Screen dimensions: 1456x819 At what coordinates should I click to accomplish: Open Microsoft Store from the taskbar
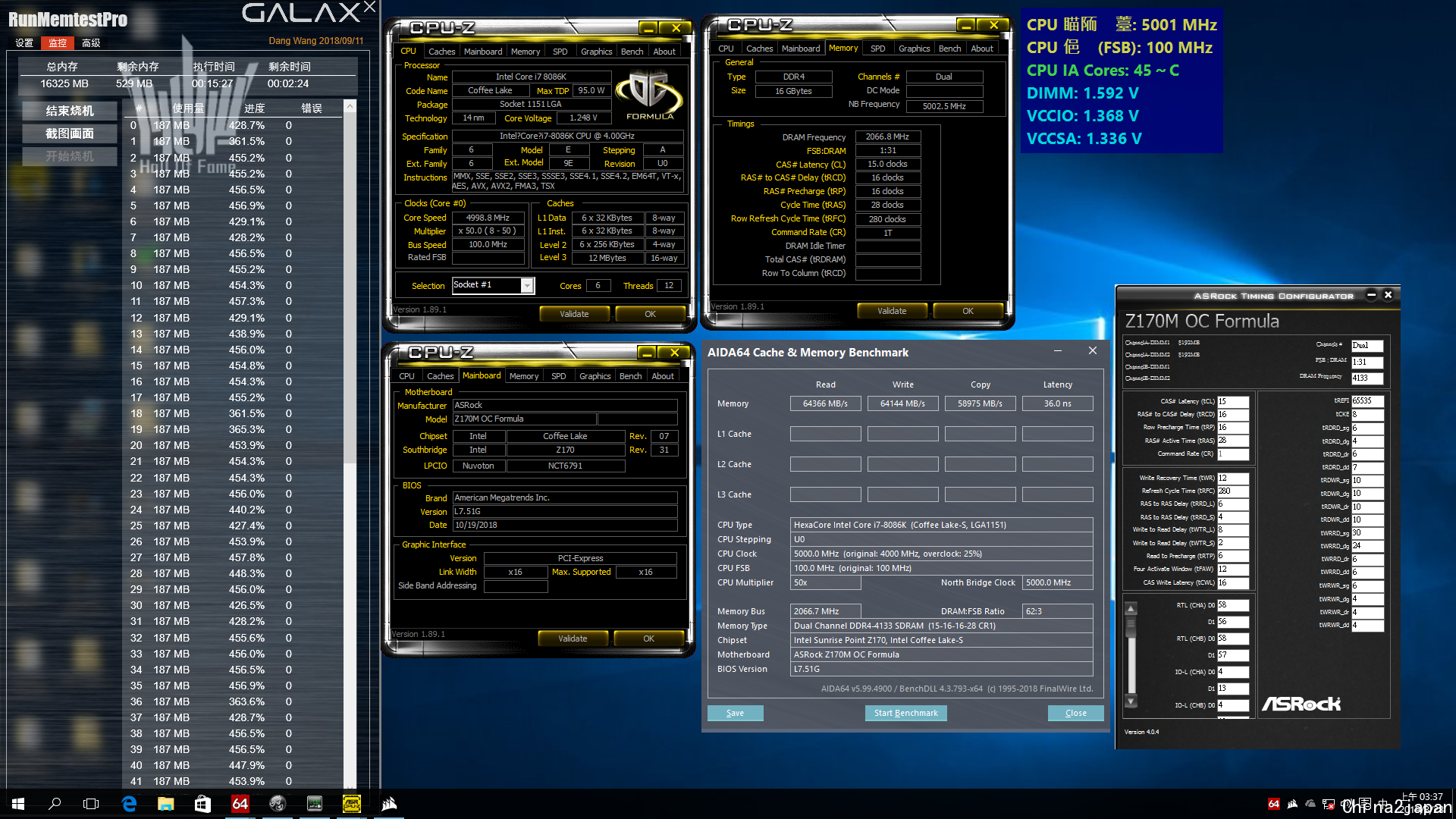click(x=202, y=804)
